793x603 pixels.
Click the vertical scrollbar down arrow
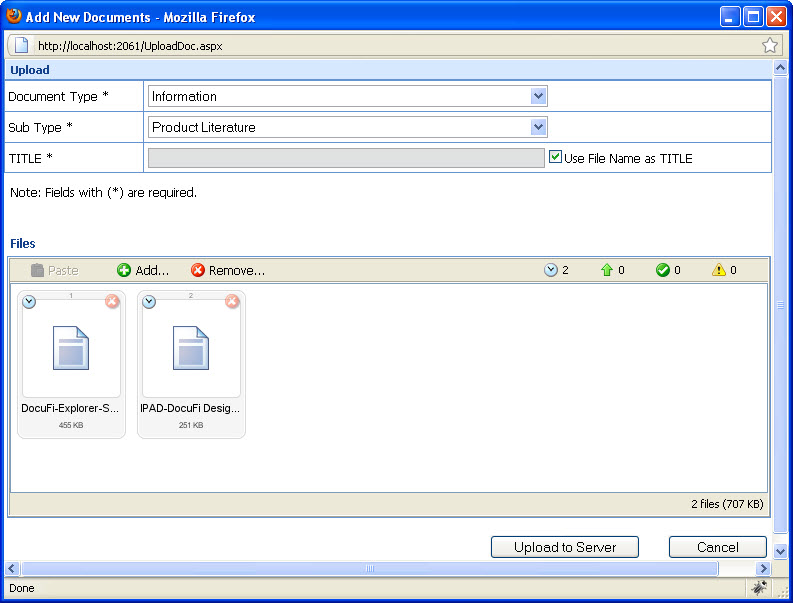tap(780, 551)
